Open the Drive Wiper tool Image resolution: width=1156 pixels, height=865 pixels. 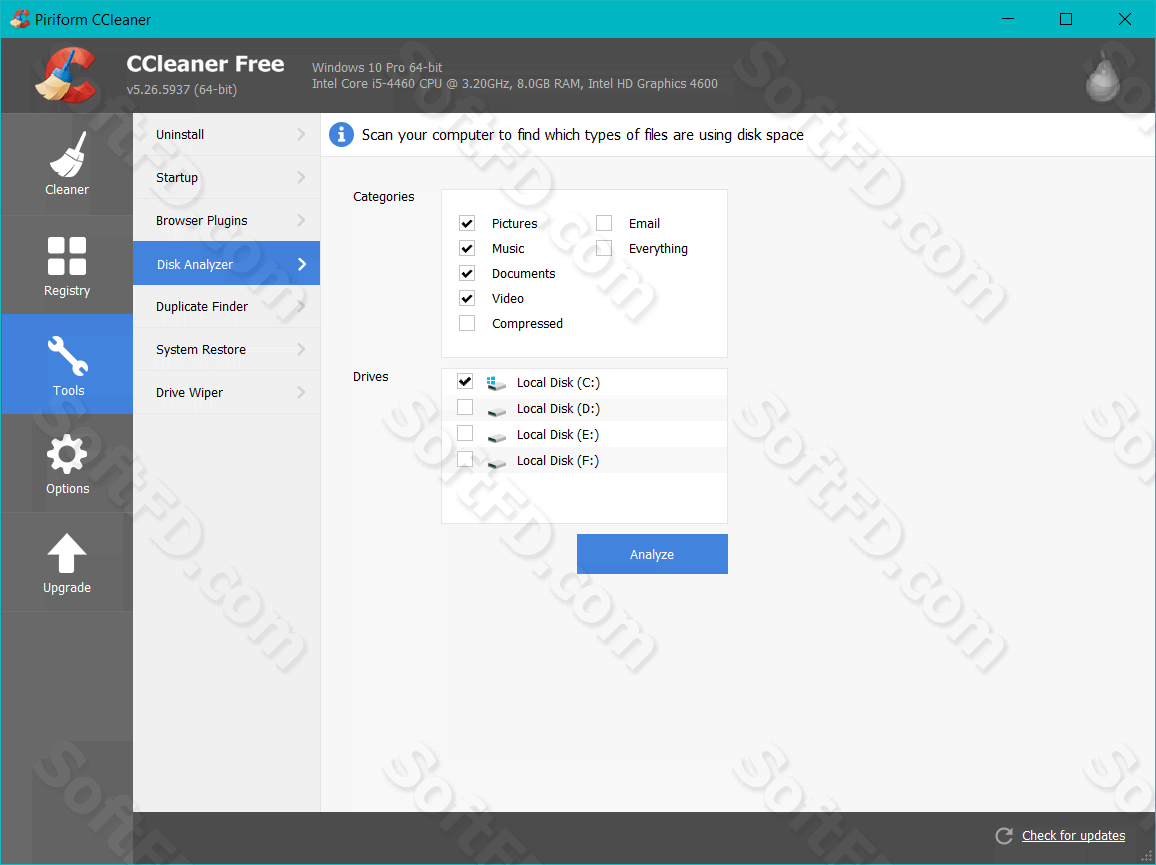click(226, 392)
